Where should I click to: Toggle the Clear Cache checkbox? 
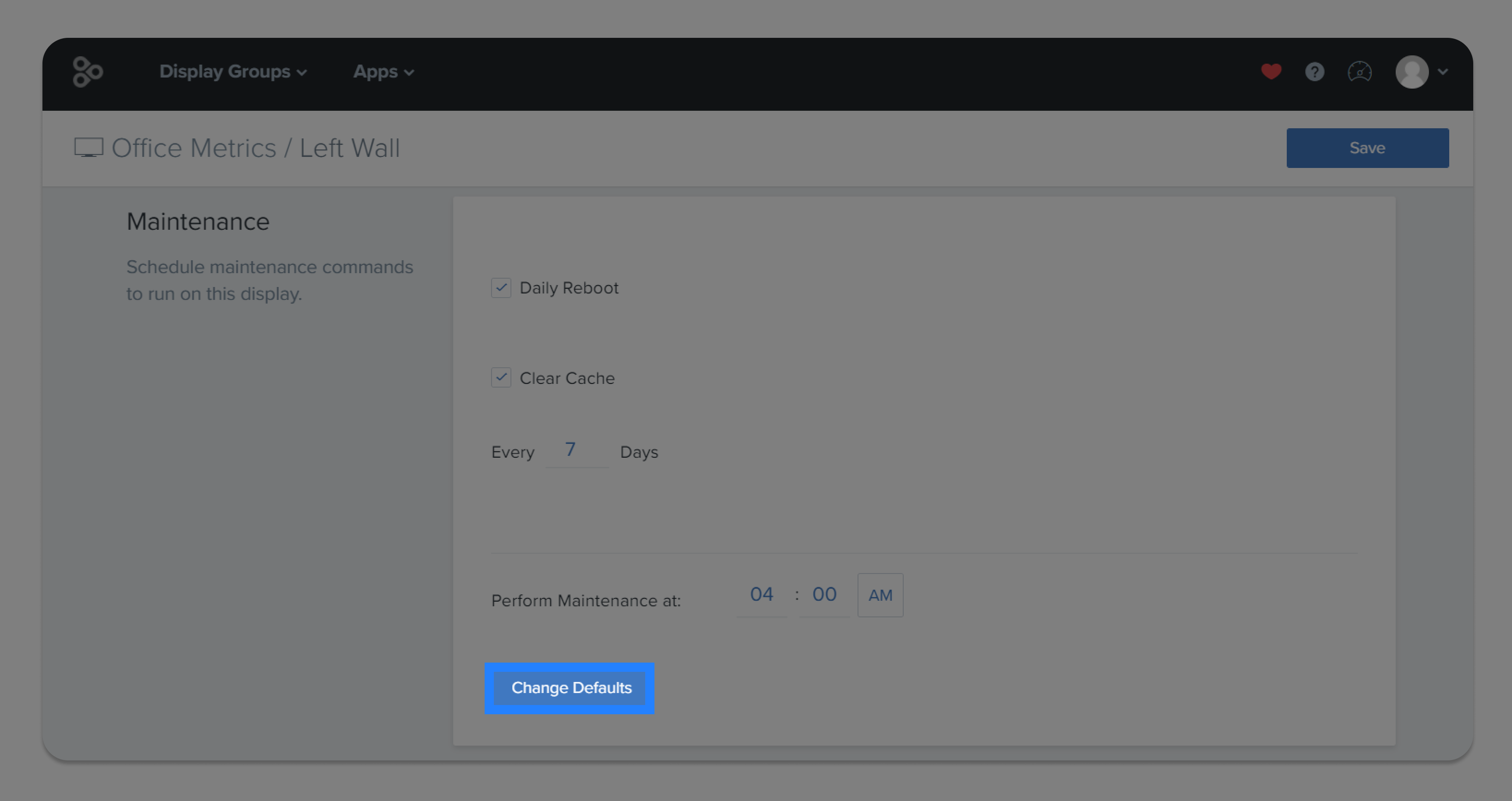[501, 377]
